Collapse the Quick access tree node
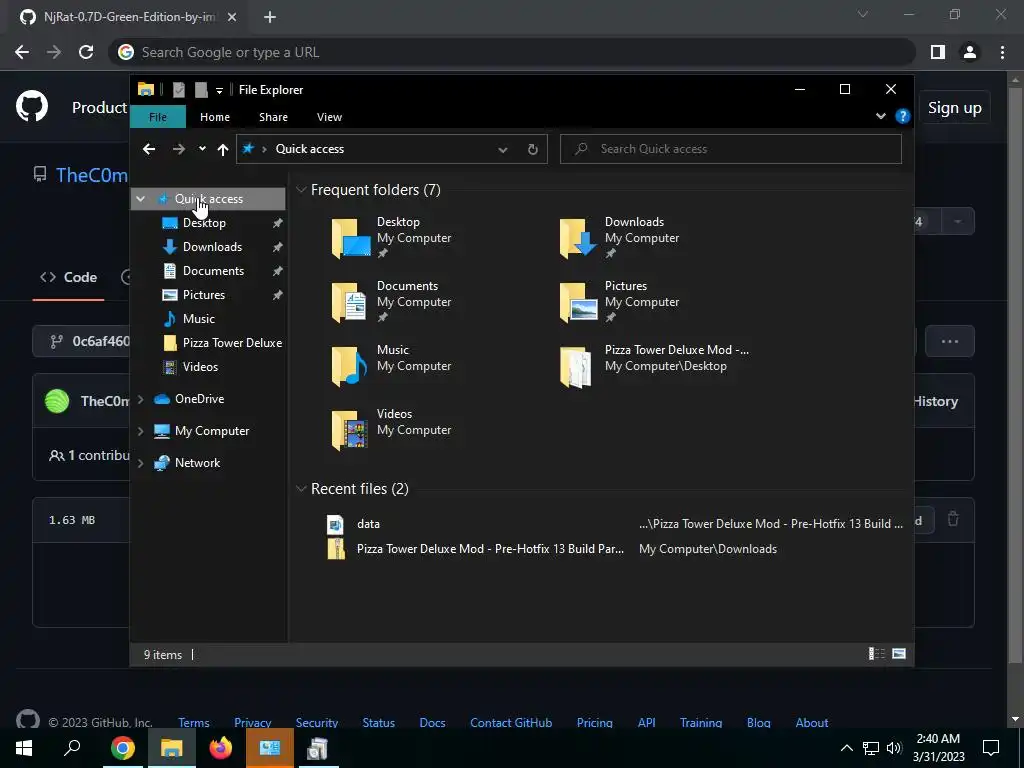 point(140,199)
